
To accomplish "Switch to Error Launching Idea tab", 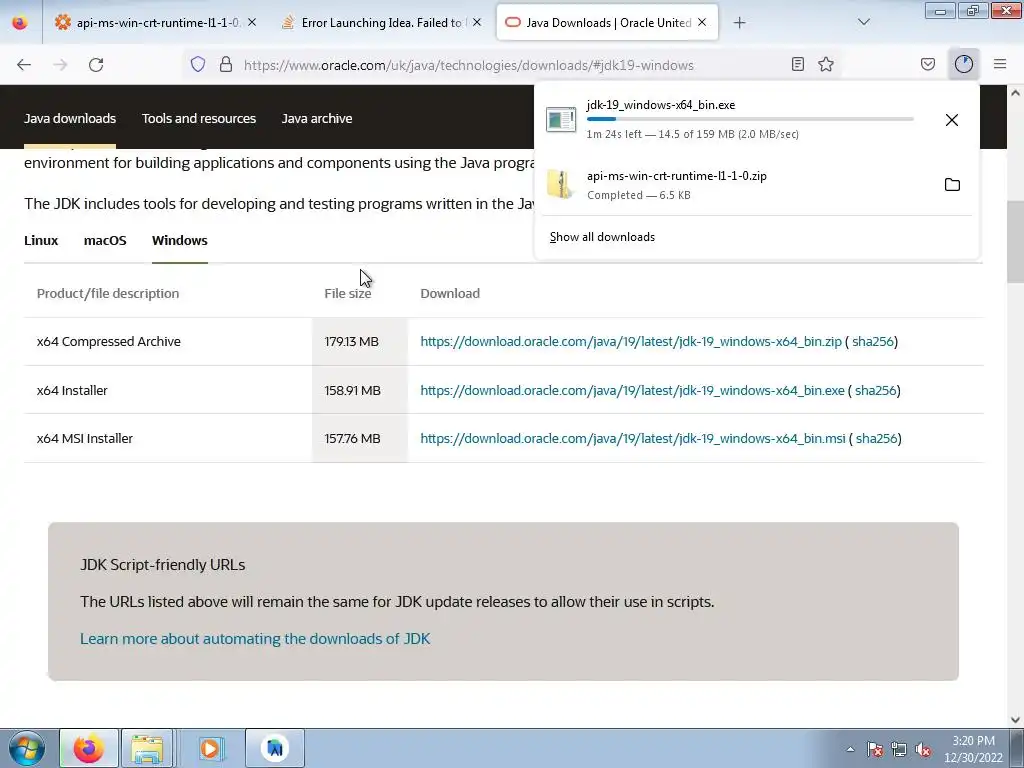I will click(x=382, y=22).
